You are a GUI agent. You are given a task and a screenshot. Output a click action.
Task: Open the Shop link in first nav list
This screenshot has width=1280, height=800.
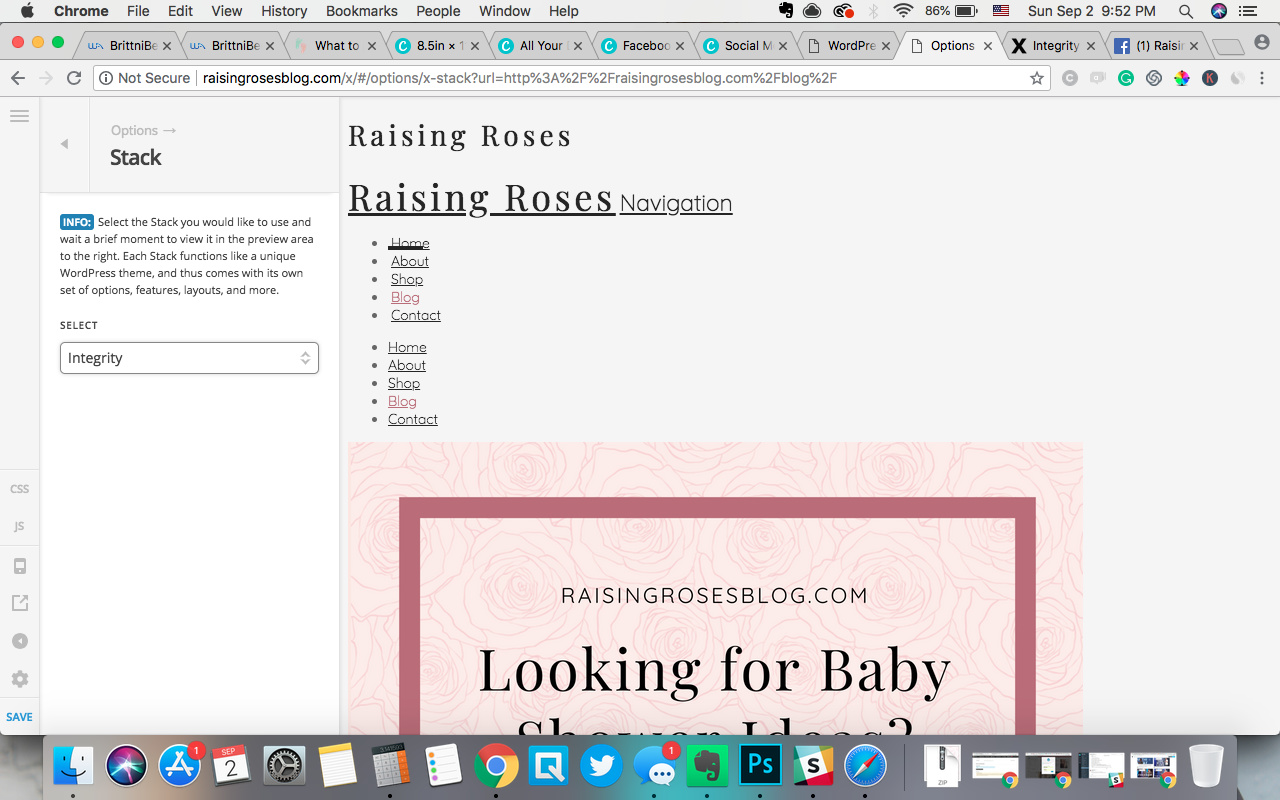tap(407, 279)
